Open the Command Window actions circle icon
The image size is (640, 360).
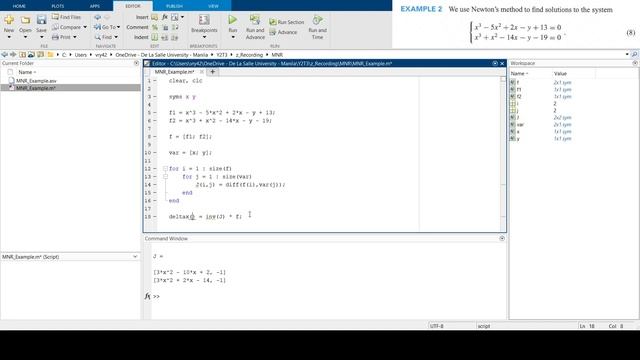tap(502, 238)
